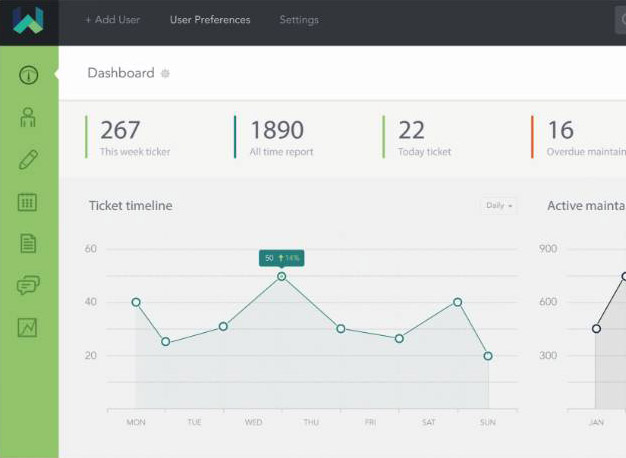Open the documents sidebar icon
The width and height of the screenshot is (626, 458).
click(x=28, y=243)
